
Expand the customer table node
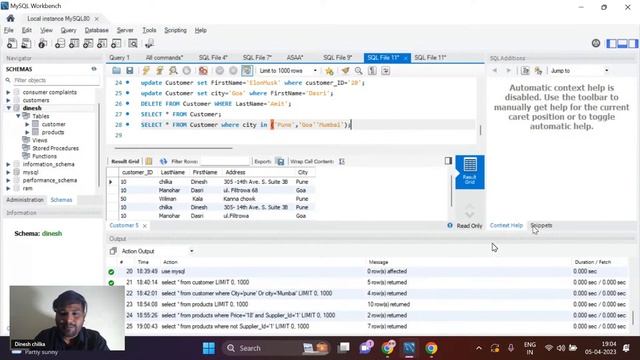pyautogui.click(x=27, y=124)
